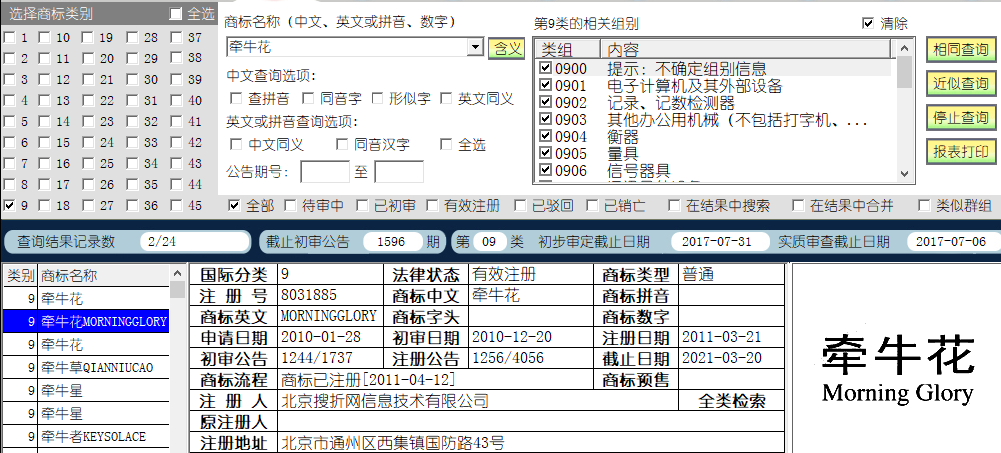Image resolution: width=1001 pixels, height=453 pixels.
Task: Enable the 英文同义 option
Action: tap(446, 98)
